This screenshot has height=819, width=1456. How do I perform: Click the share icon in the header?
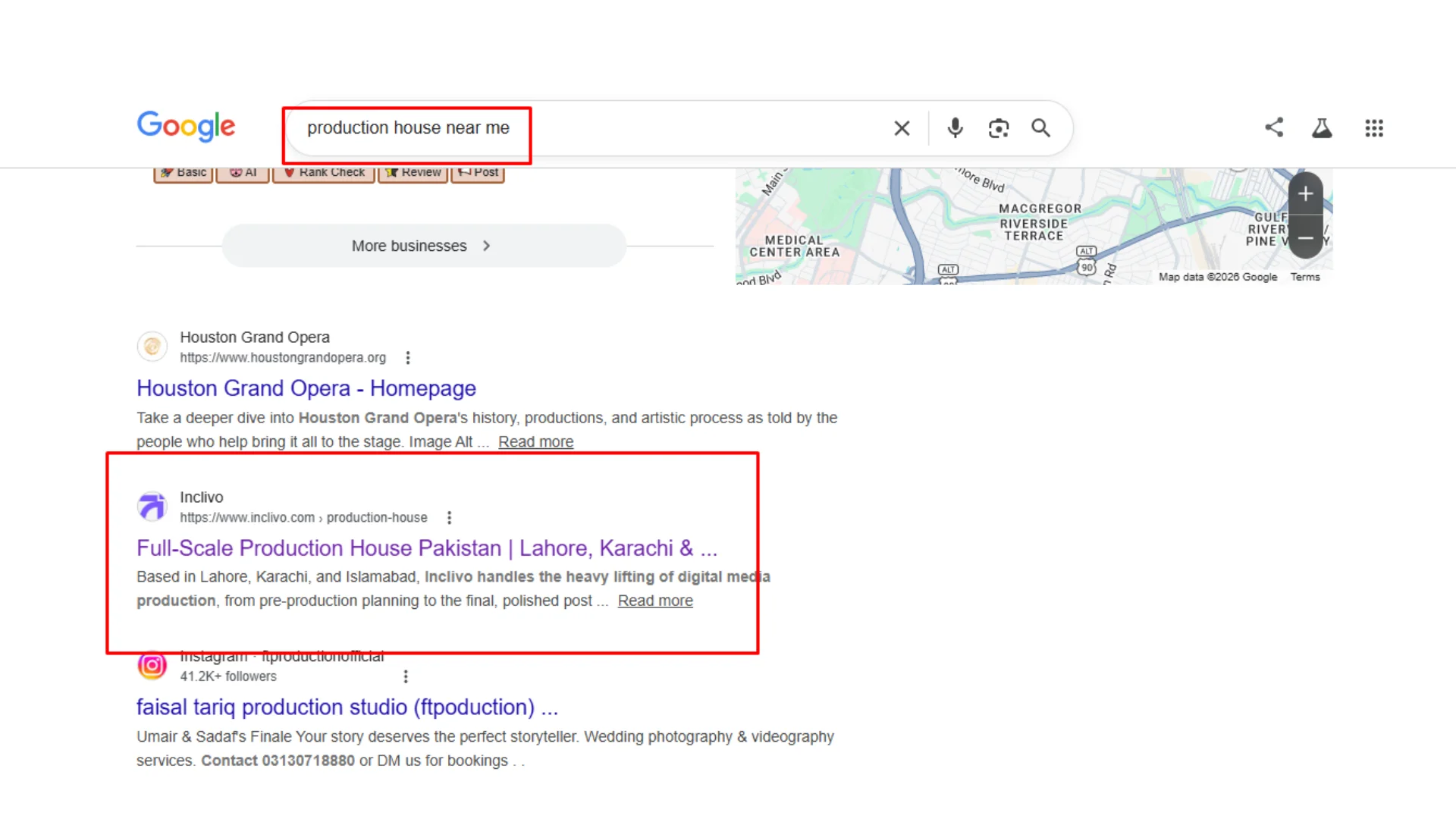(1274, 127)
